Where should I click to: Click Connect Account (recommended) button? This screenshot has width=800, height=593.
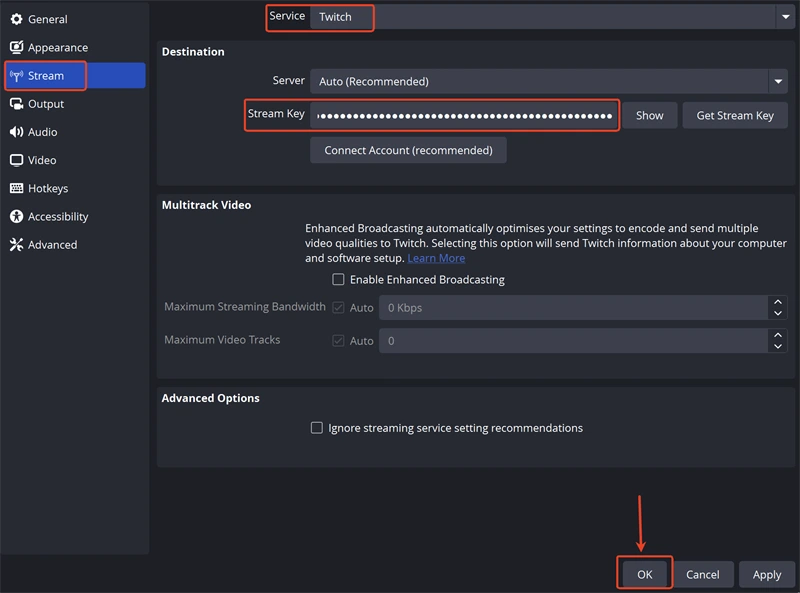click(x=408, y=150)
